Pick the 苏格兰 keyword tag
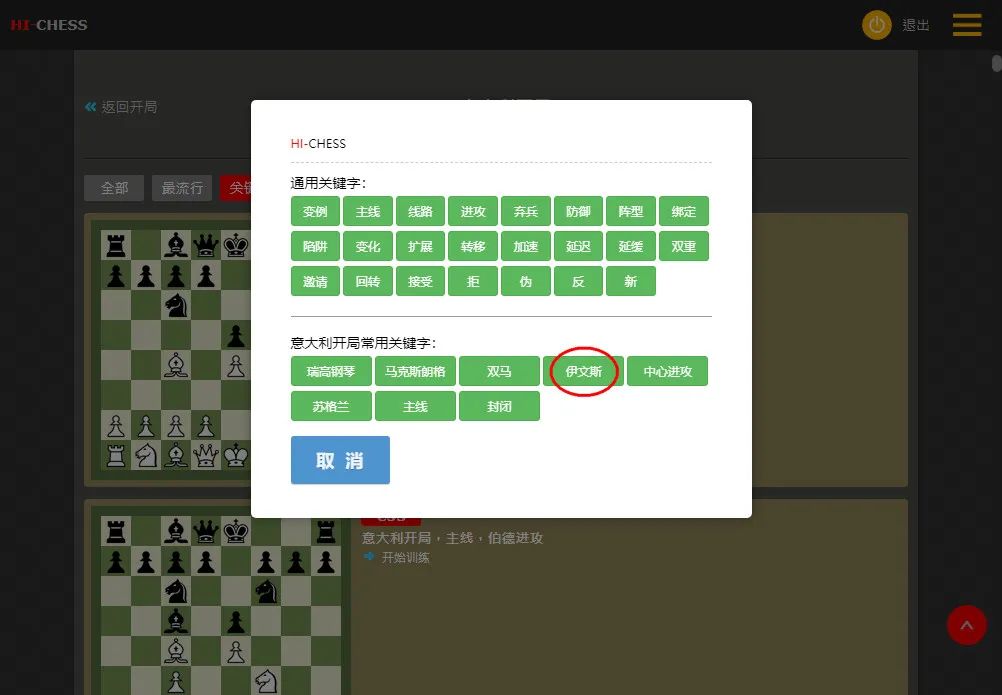The image size is (1002, 695). (x=331, y=406)
